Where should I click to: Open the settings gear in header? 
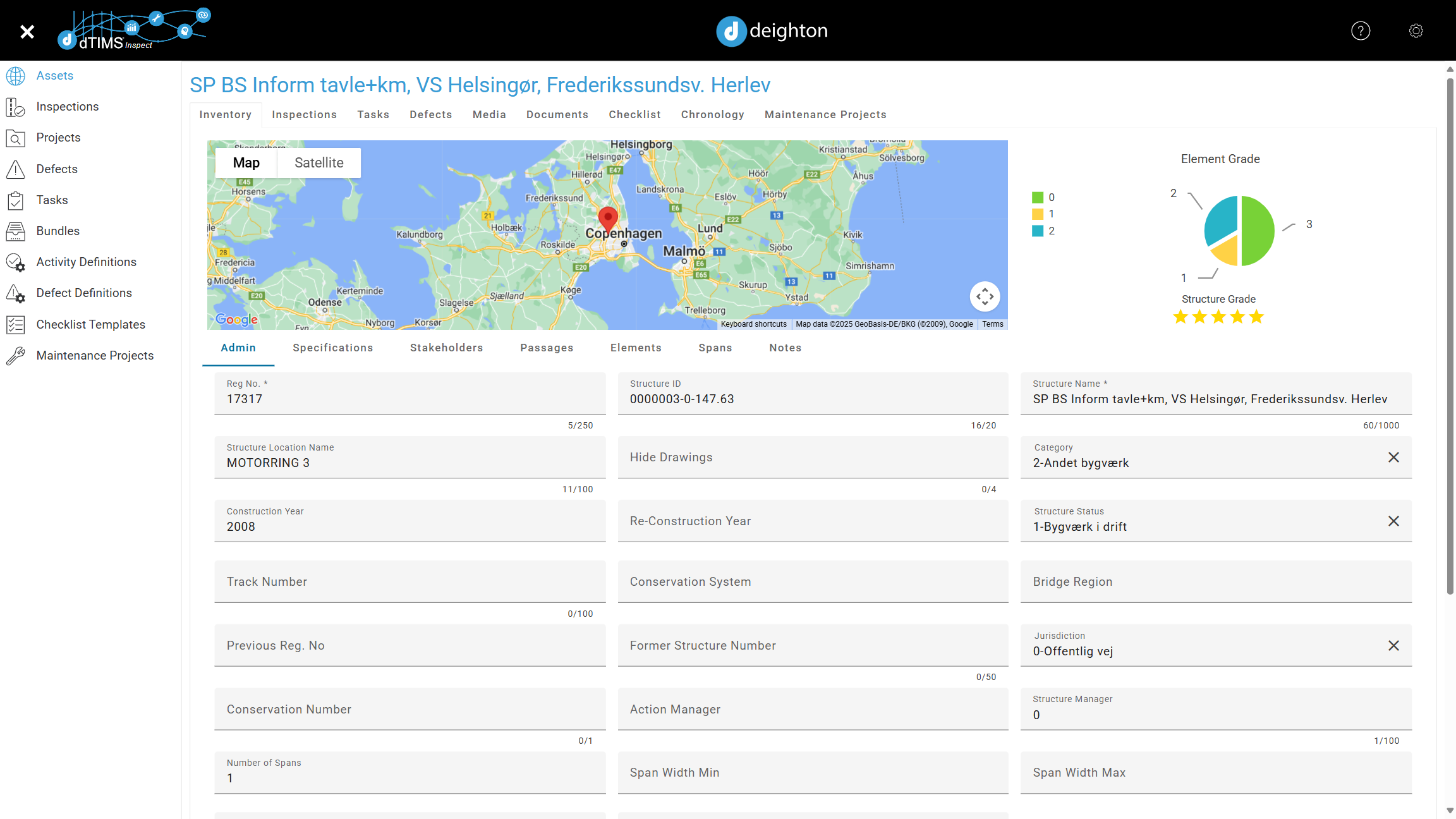pyautogui.click(x=1416, y=30)
